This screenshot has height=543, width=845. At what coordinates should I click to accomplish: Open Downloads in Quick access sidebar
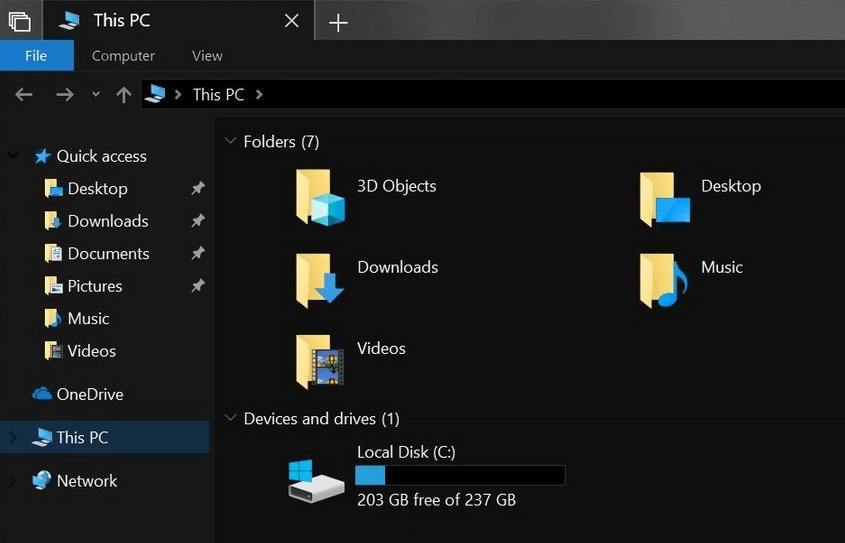pyautogui.click(x=96, y=221)
